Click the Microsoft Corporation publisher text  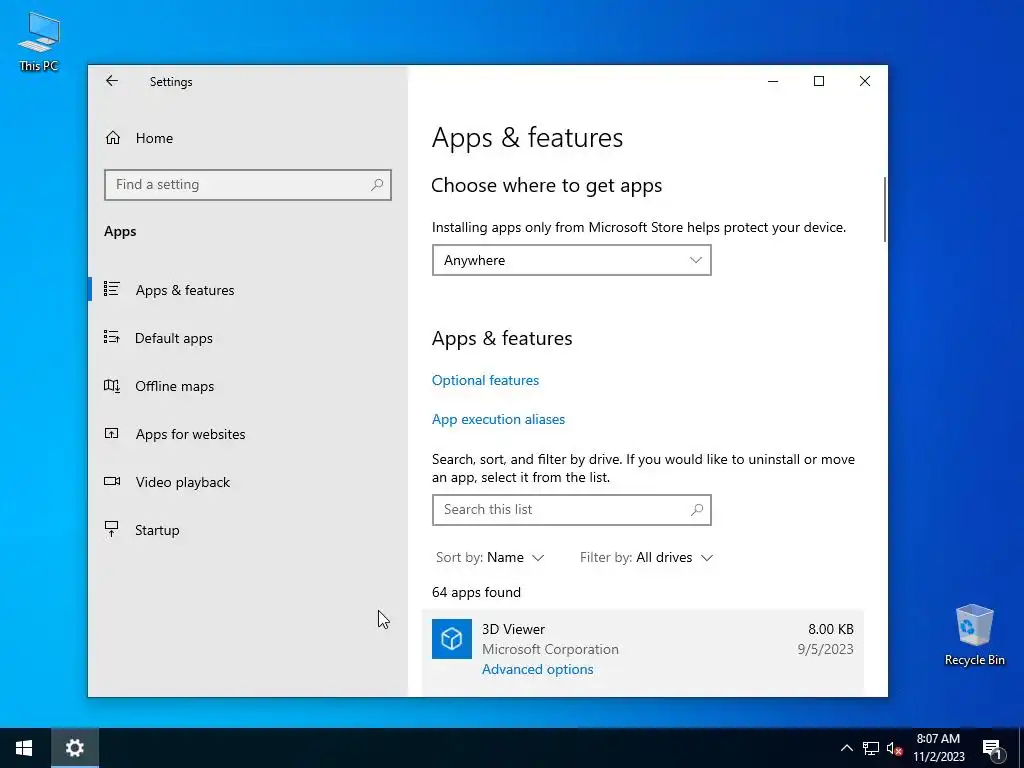(x=550, y=649)
